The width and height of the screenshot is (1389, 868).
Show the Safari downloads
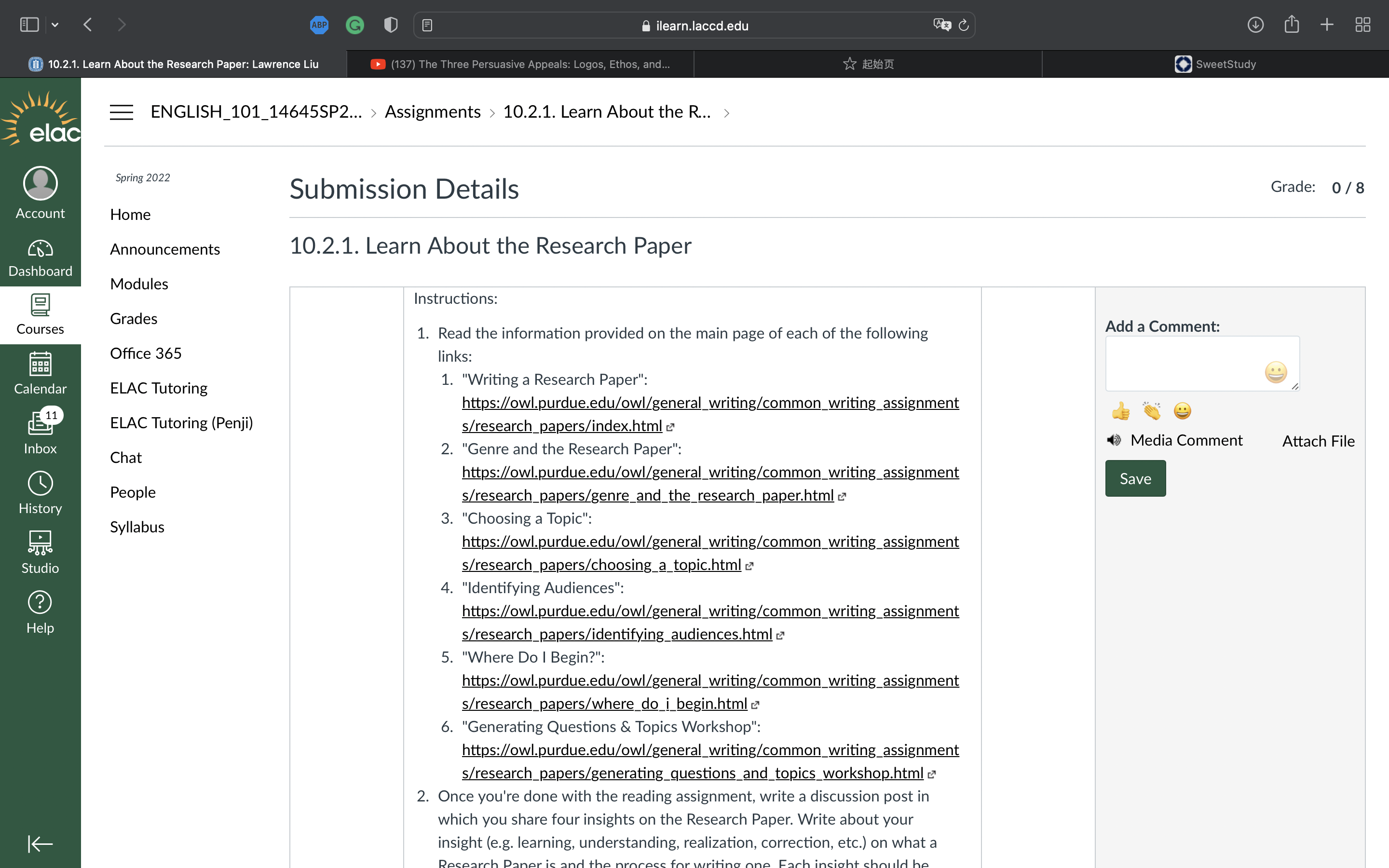[x=1255, y=25]
